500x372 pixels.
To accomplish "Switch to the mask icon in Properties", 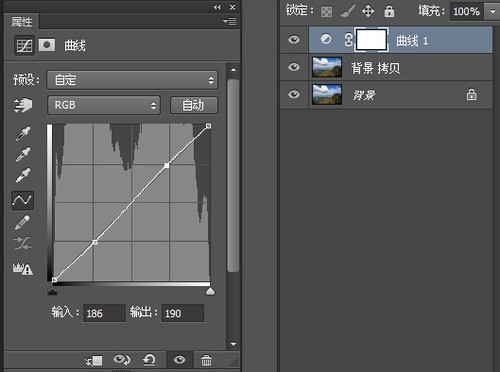I will coord(47,45).
